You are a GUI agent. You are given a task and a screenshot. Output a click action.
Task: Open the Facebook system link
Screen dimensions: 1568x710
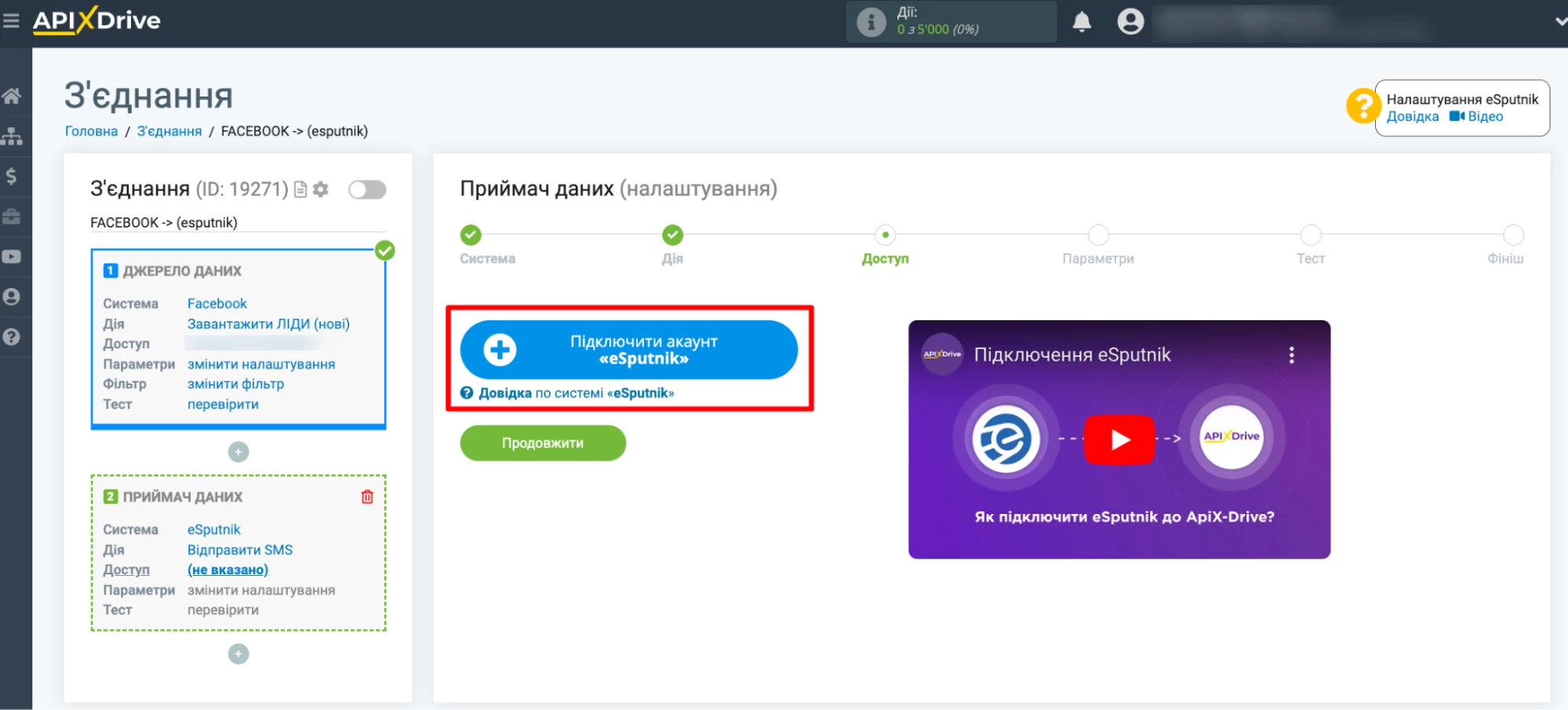pos(216,304)
